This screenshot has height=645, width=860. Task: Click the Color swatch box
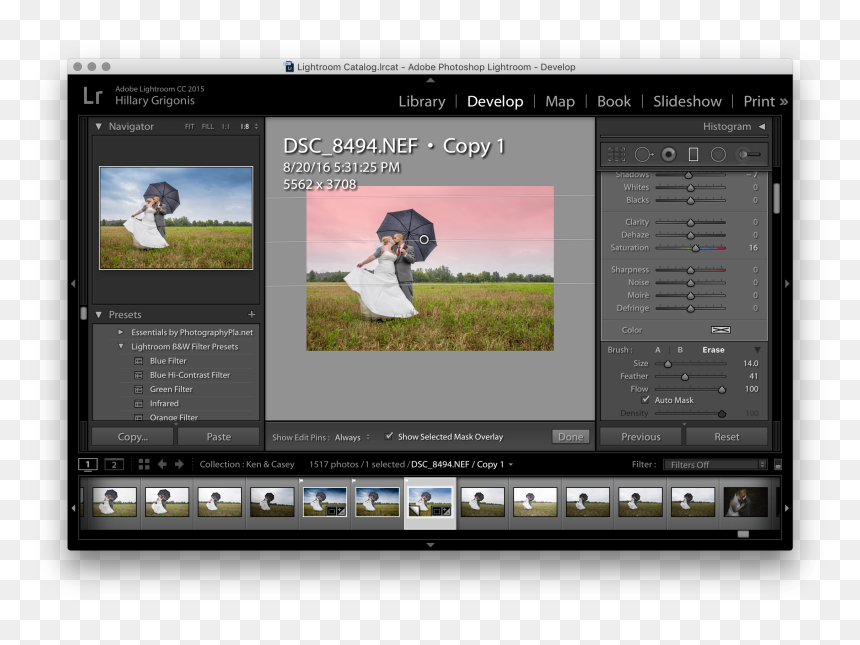(720, 330)
